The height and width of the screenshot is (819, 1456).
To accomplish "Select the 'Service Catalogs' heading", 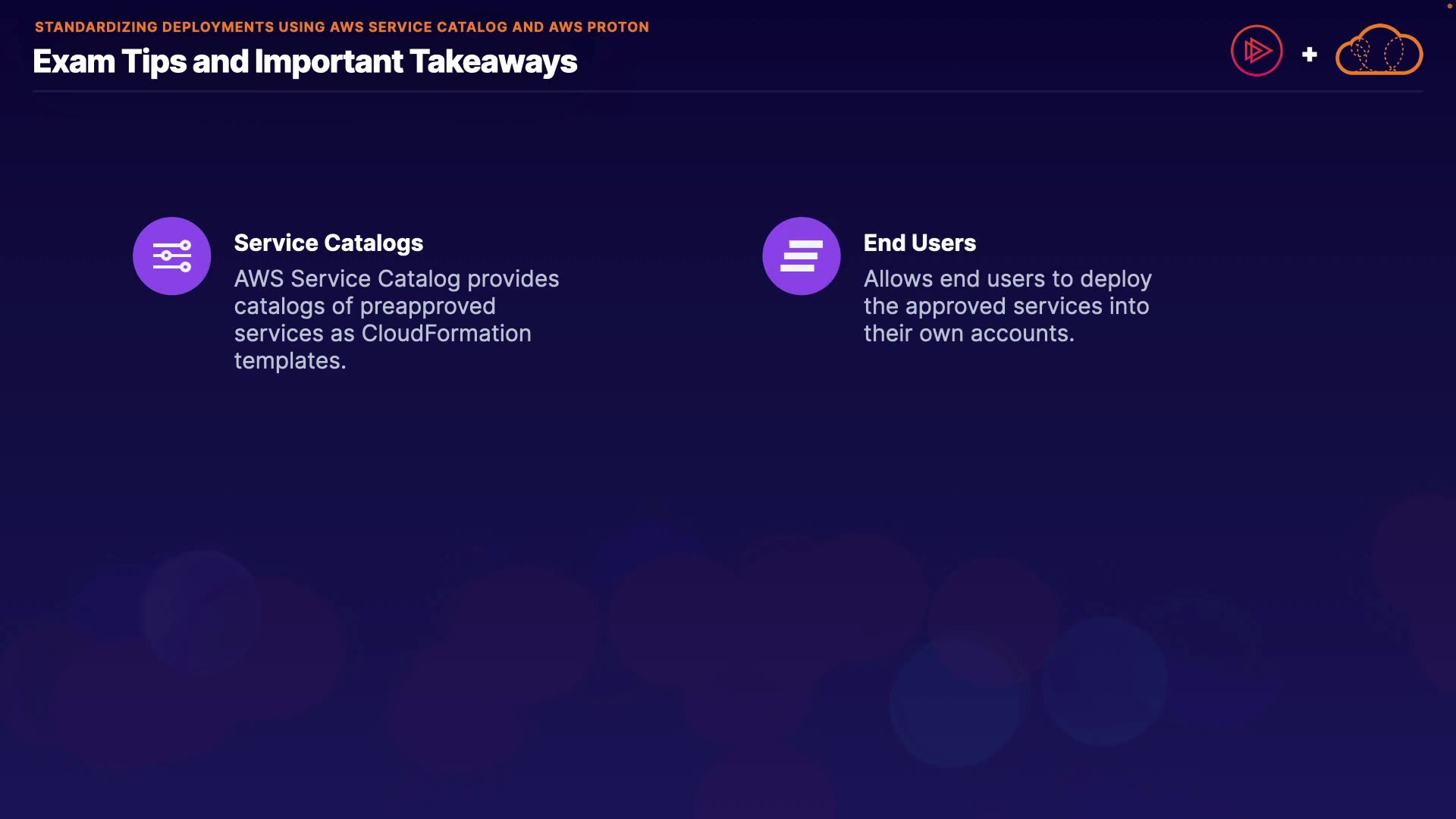I will pyautogui.click(x=328, y=243).
